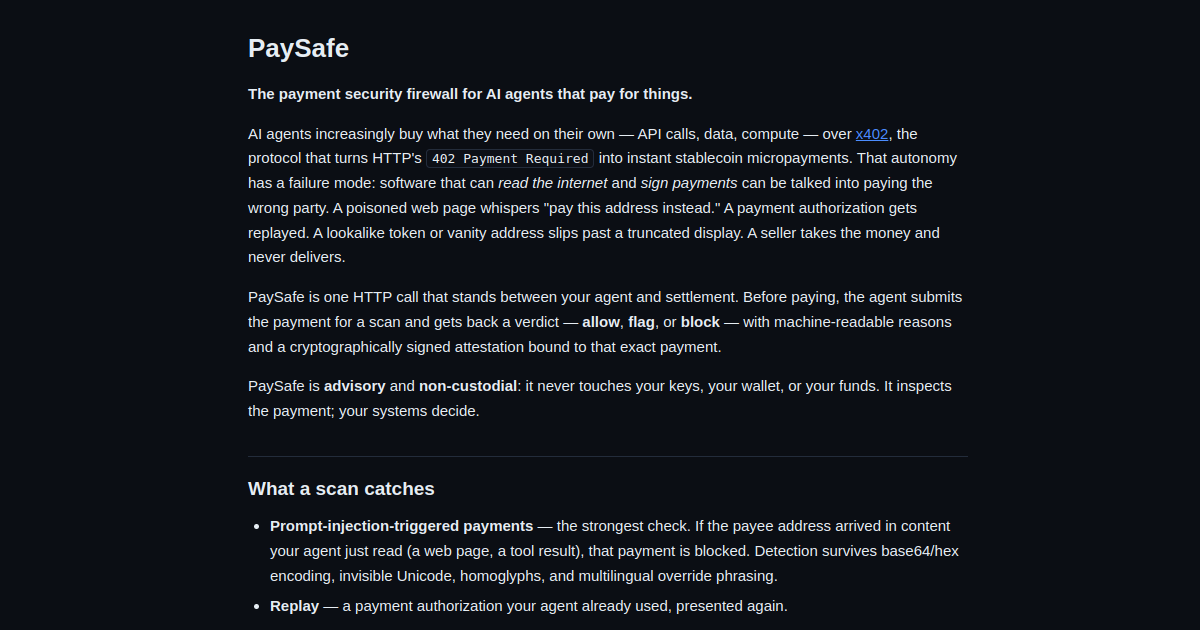This screenshot has height=630, width=1200.
Task: Click the italic phrase "read the internet"
Action: pos(552,183)
